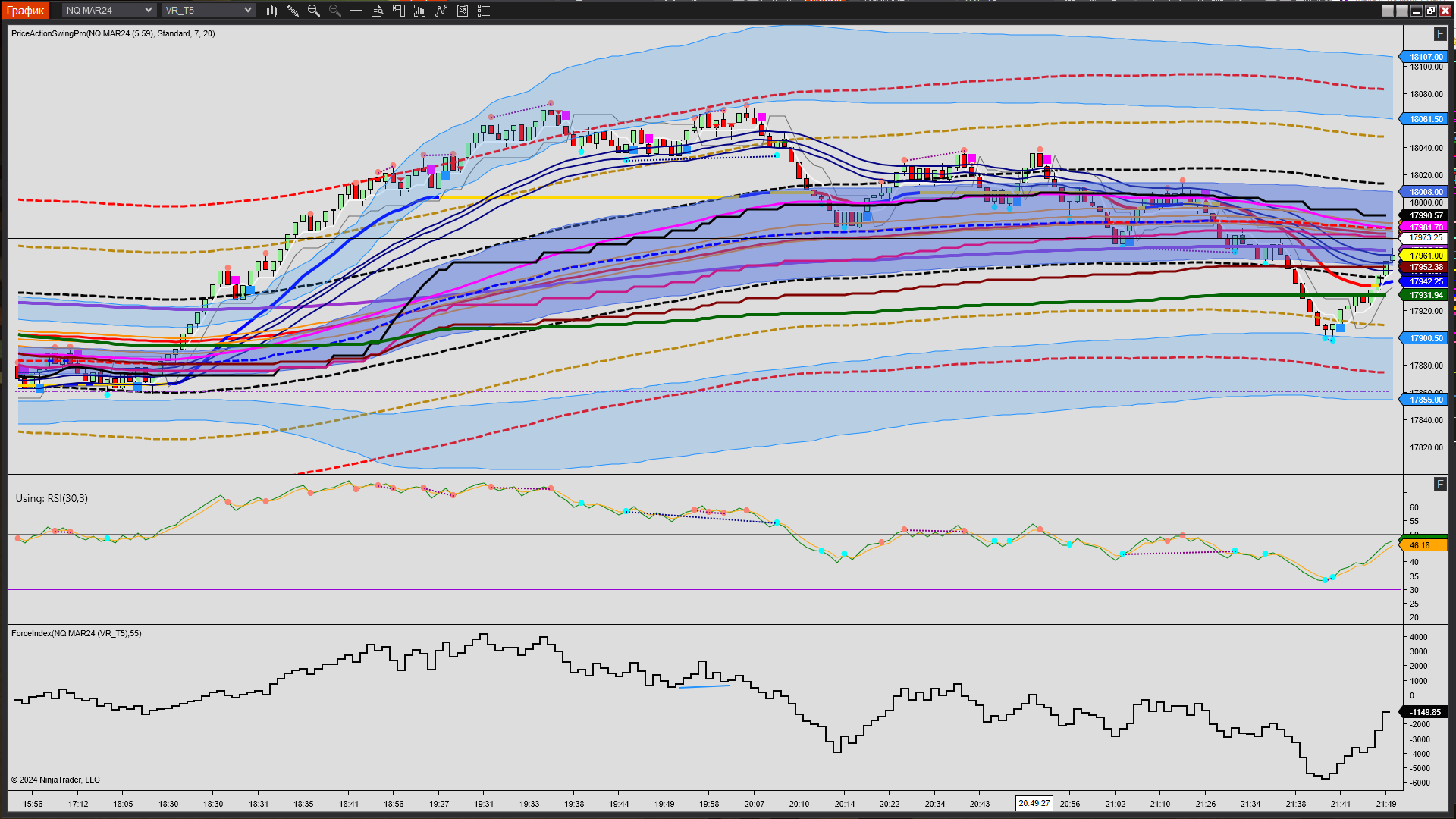
Task: Click the F button on the RSI panel
Action: (x=1440, y=485)
